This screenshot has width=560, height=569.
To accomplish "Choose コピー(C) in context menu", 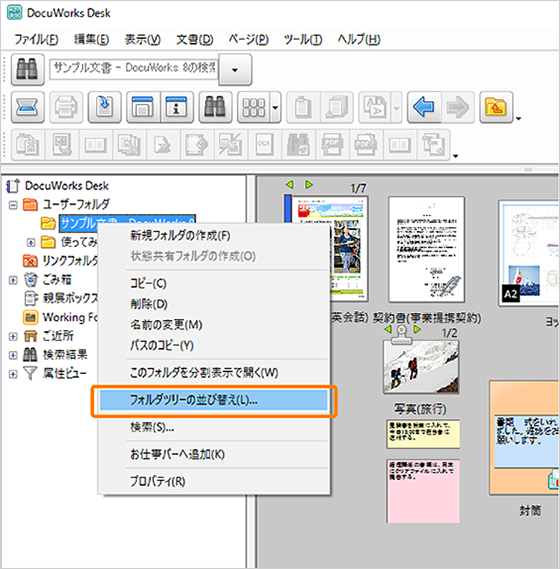I will 214,283.
